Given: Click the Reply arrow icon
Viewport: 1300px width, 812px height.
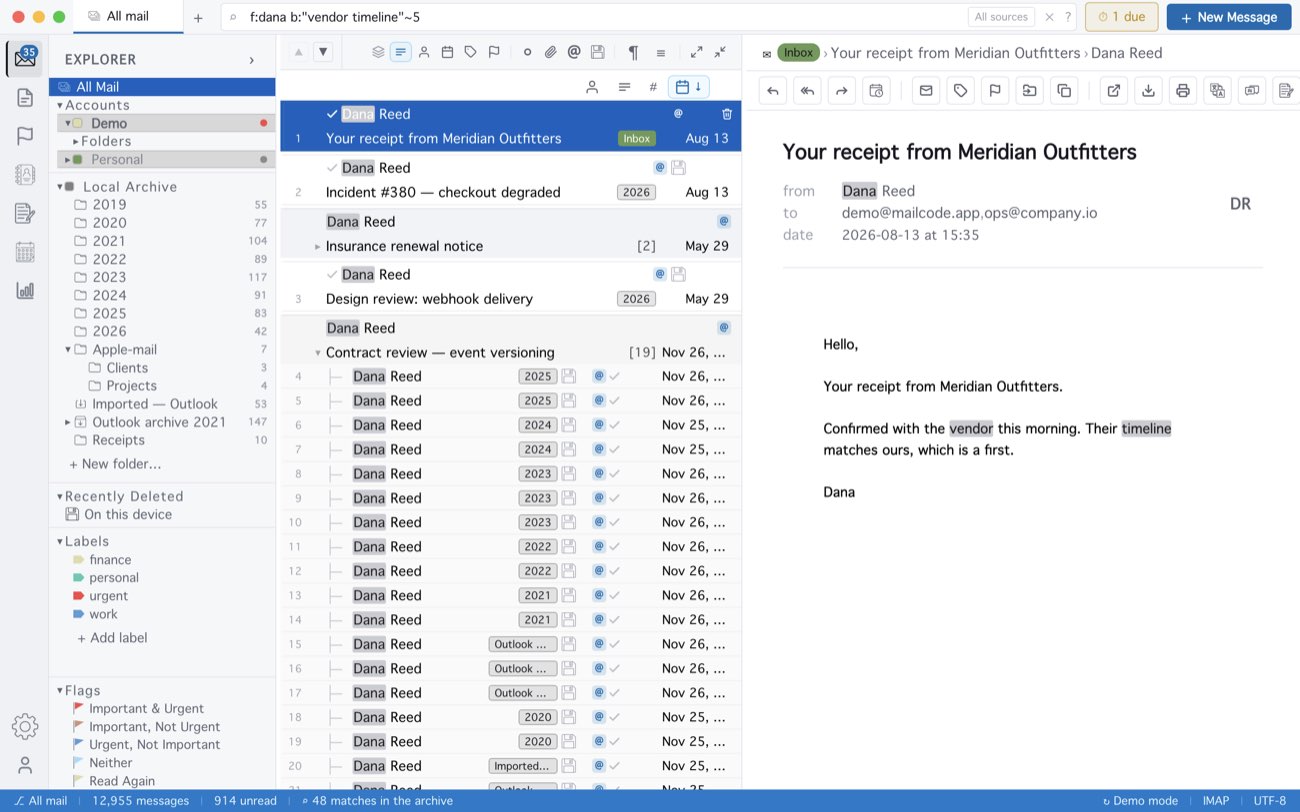Looking at the screenshot, I should (773, 91).
